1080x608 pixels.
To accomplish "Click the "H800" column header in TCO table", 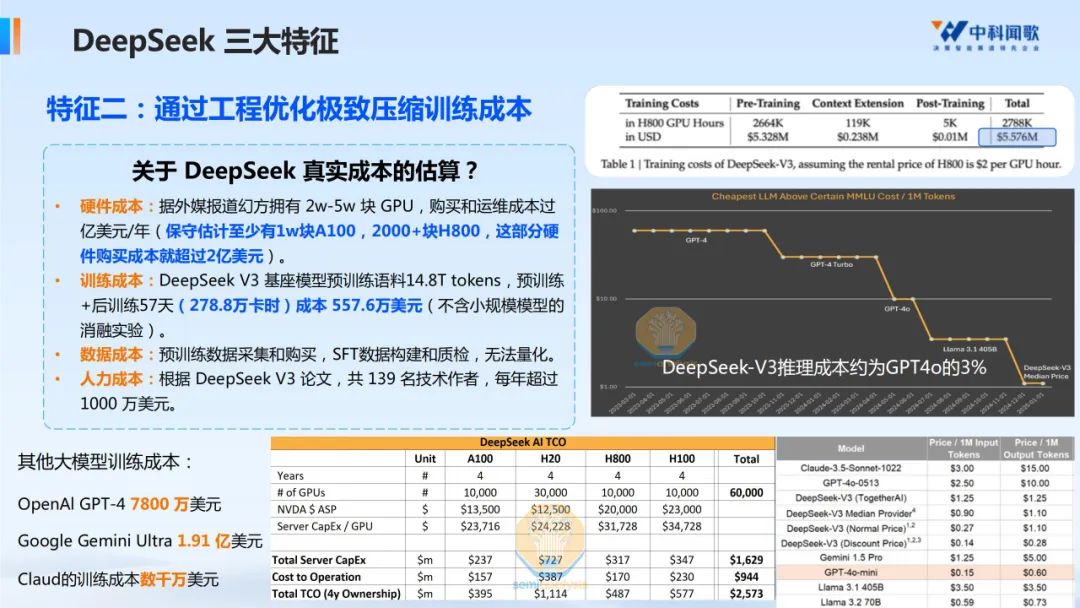I will pos(617,459).
